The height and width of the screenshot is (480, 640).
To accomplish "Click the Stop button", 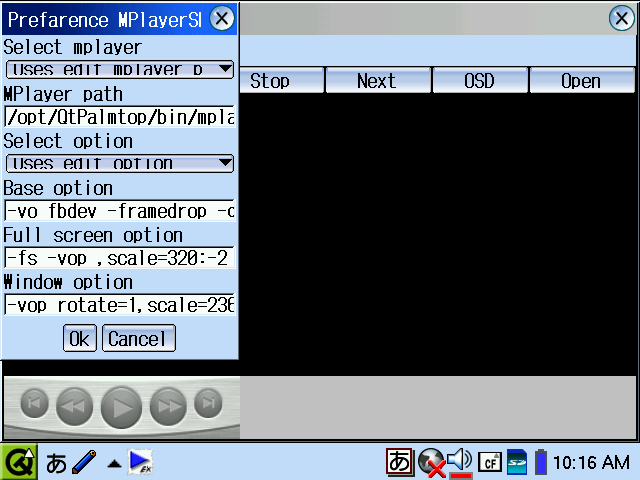I will coord(282,80).
